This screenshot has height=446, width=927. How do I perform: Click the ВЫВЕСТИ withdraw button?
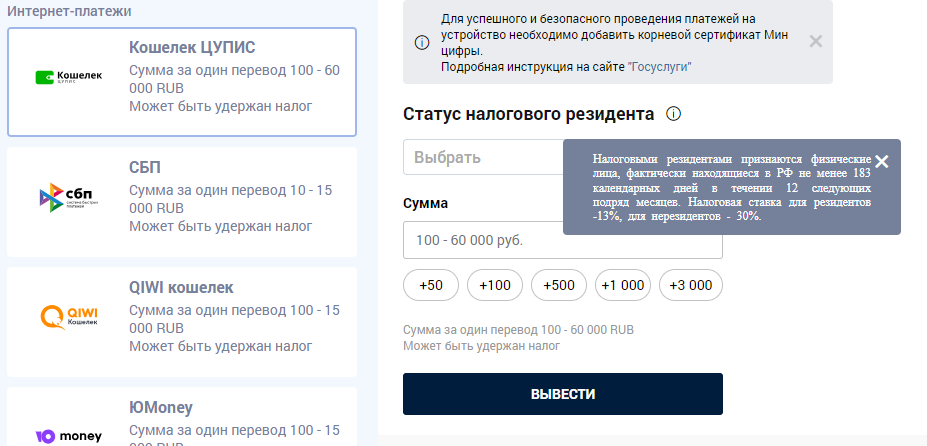click(x=562, y=394)
